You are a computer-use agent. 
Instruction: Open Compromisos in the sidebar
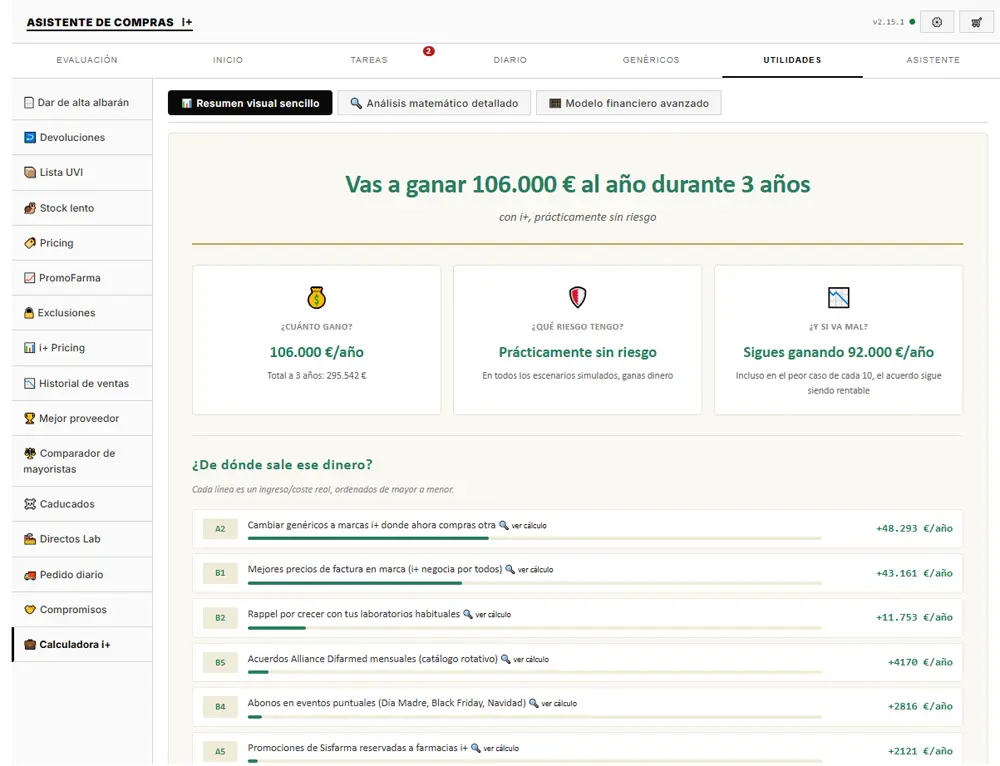click(82, 610)
